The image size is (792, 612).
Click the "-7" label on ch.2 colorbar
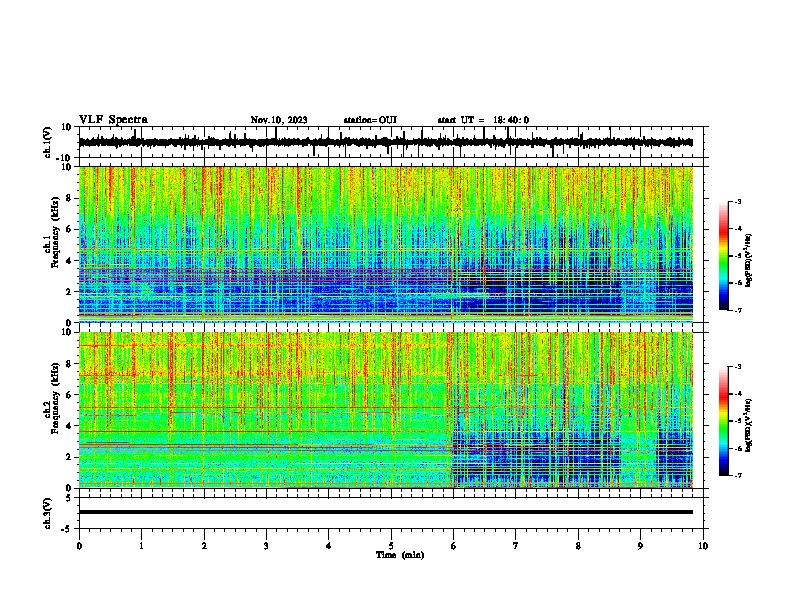pos(737,475)
